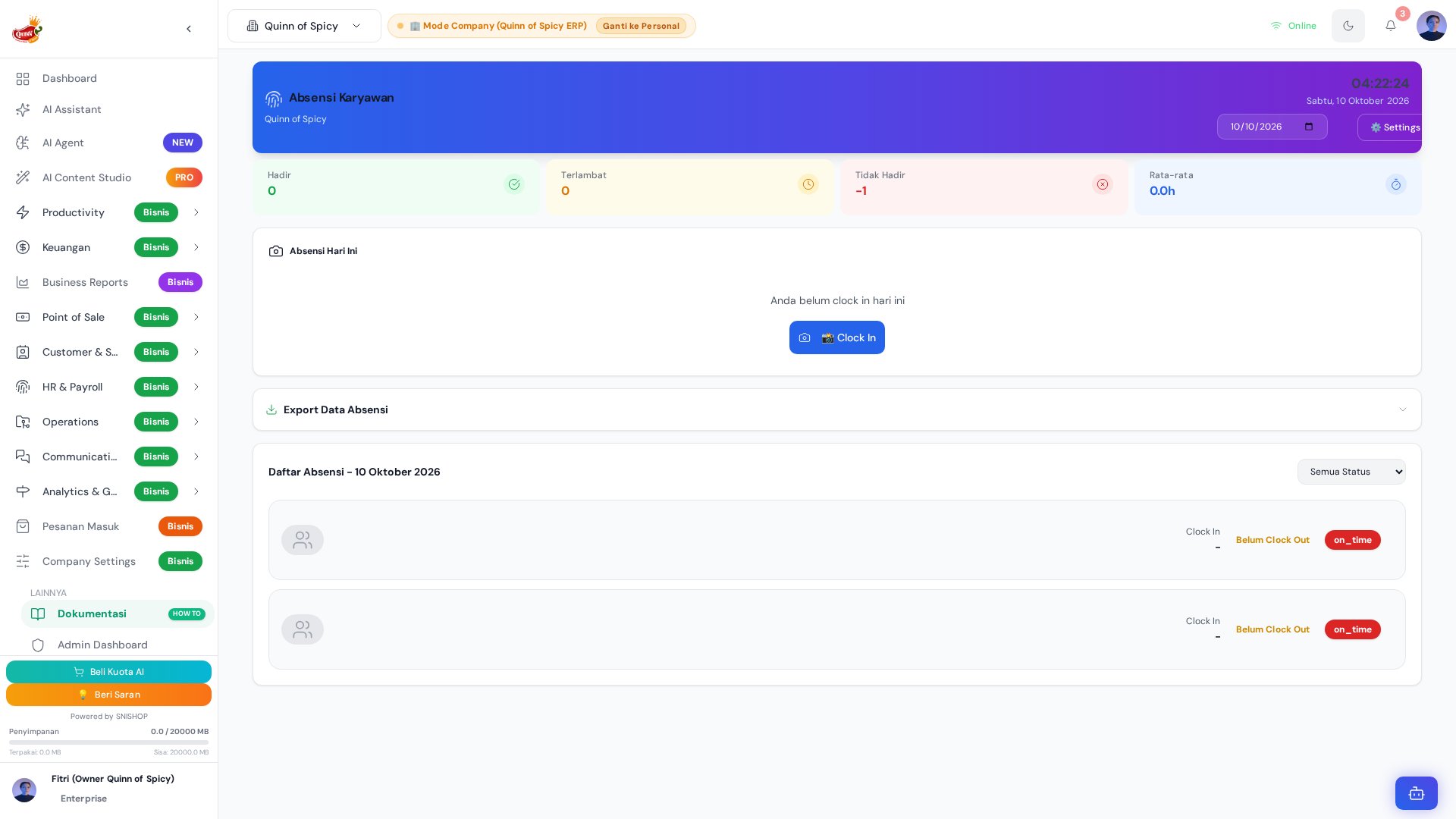Switch mode with Ganti ke Personal

pyautogui.click(x=641, y=26)
